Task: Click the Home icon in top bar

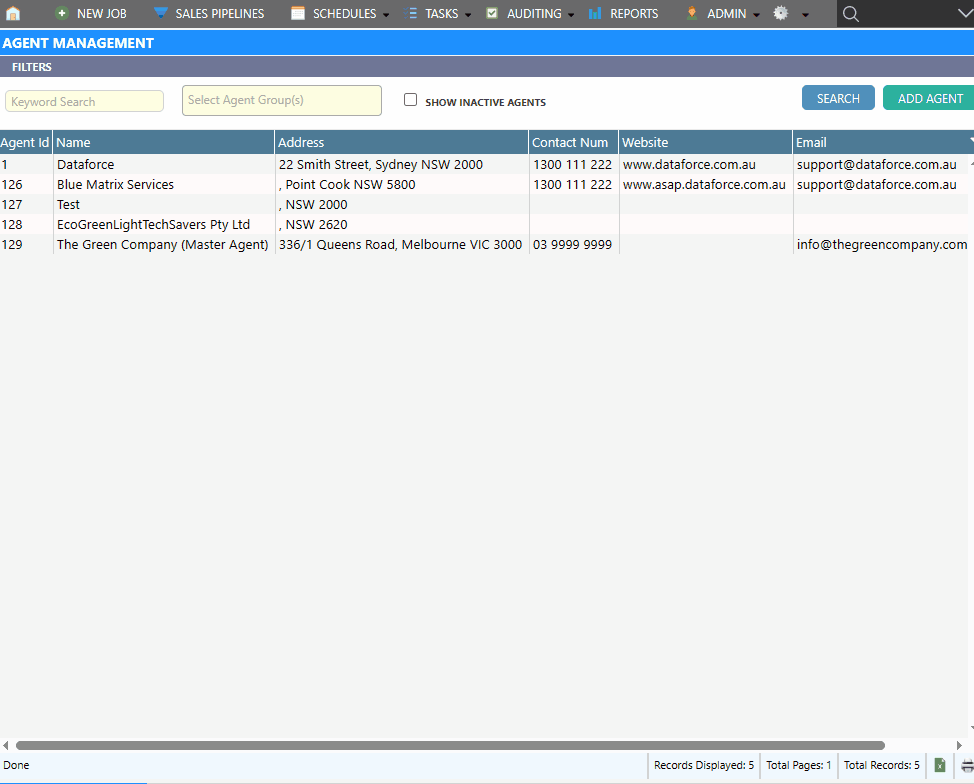Action: 13,14
